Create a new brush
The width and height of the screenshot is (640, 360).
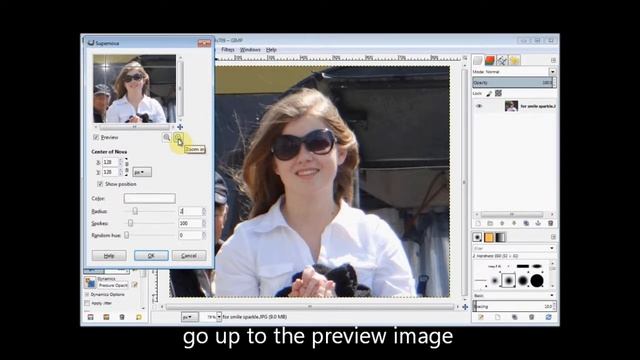point(498,317)
